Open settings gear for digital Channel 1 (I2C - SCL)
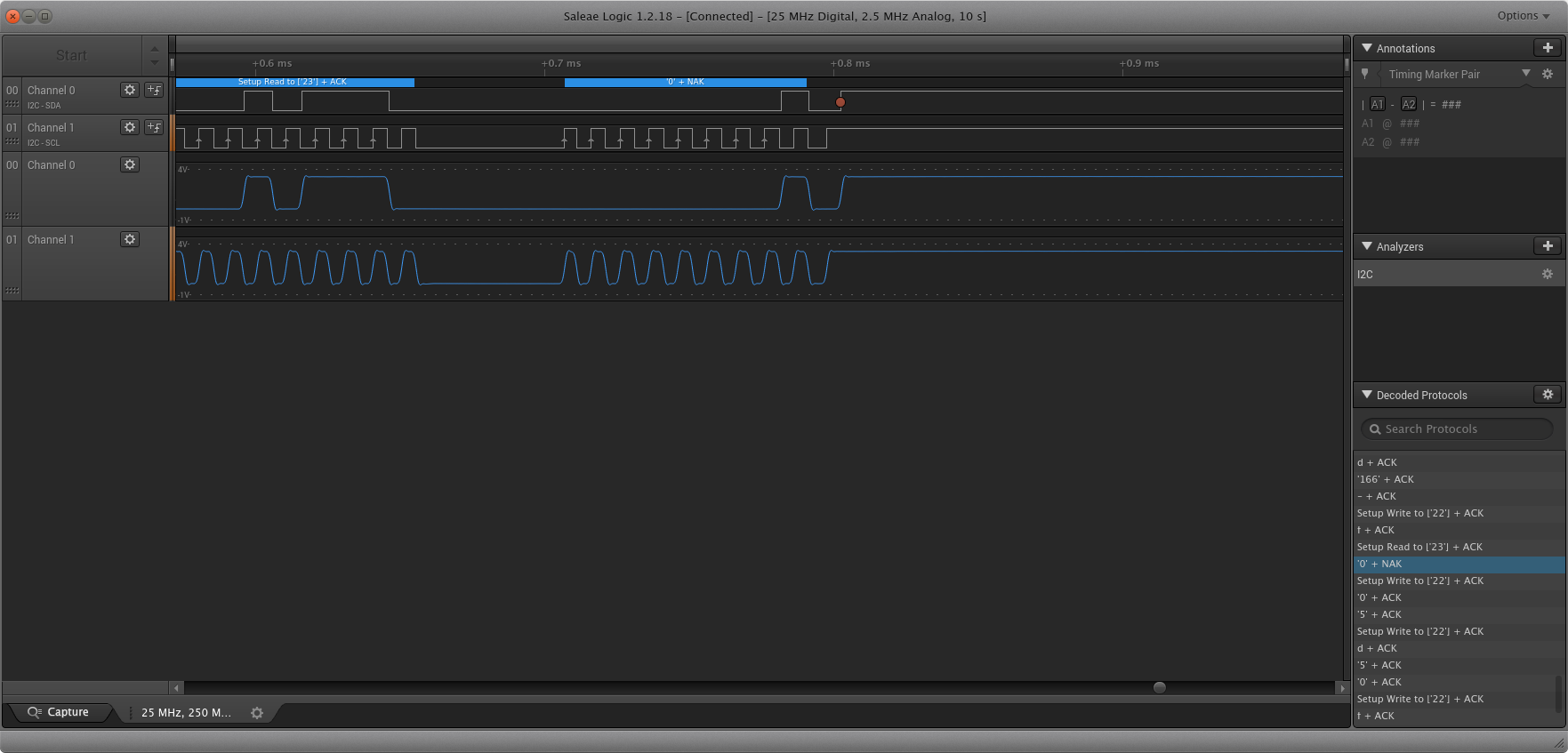1568x753 pixels. [130, 127]
